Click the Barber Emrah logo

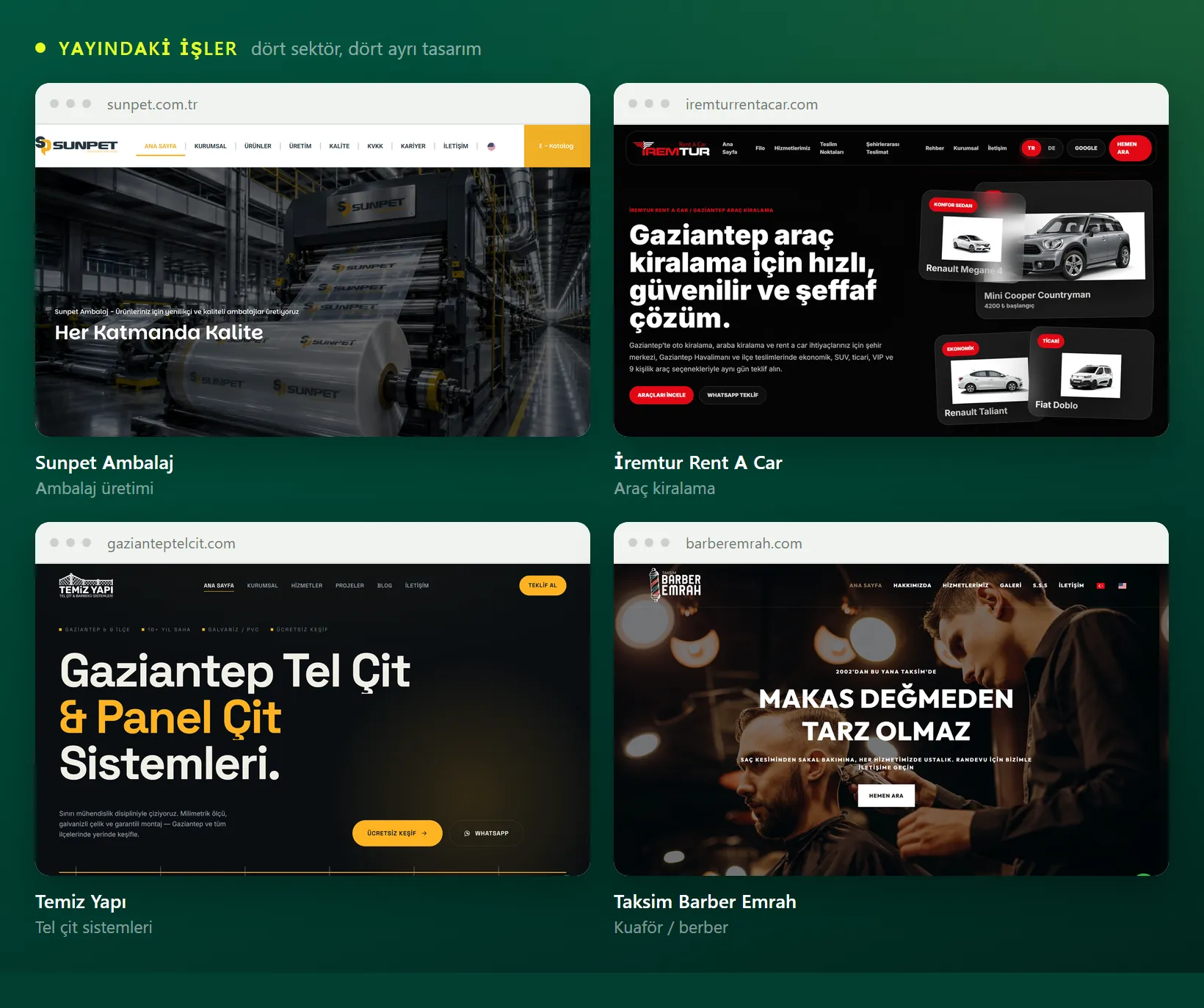pos(675,585)
